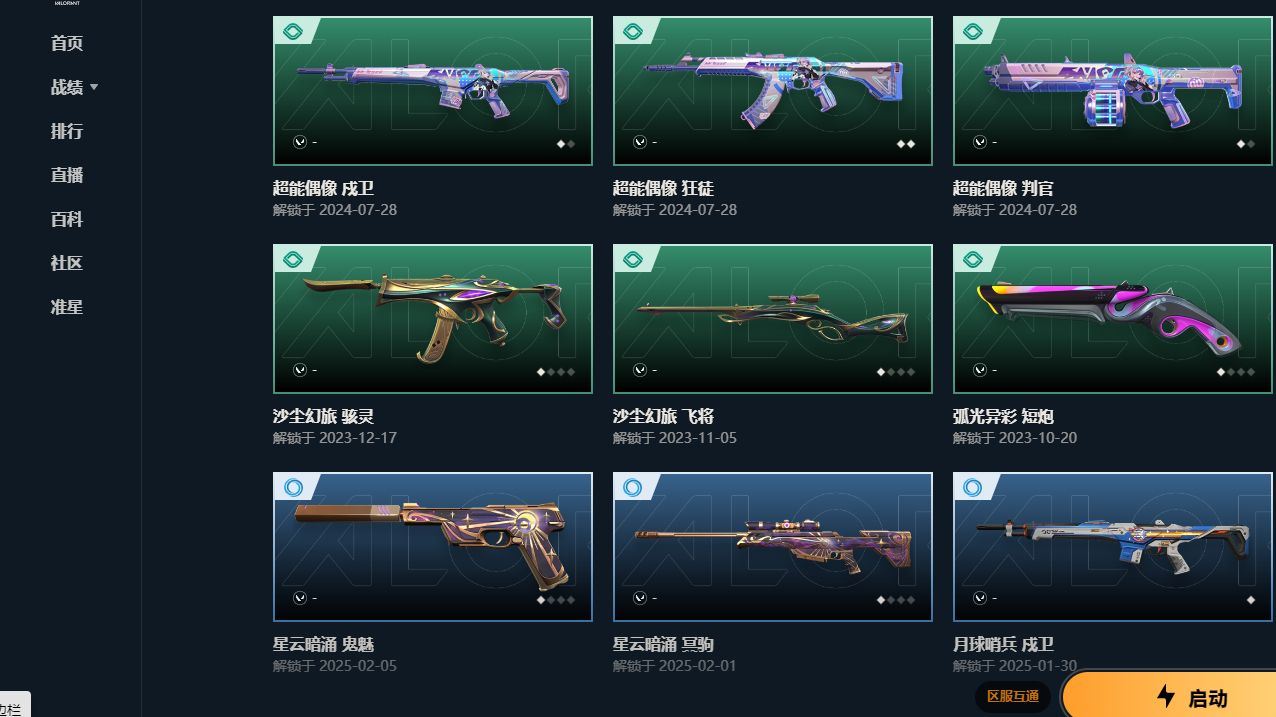The height and width of the screenshot is (717, 1276).
Task: Select 星云暗涌 冥驹 skin thumbnail
Action: 773,547
